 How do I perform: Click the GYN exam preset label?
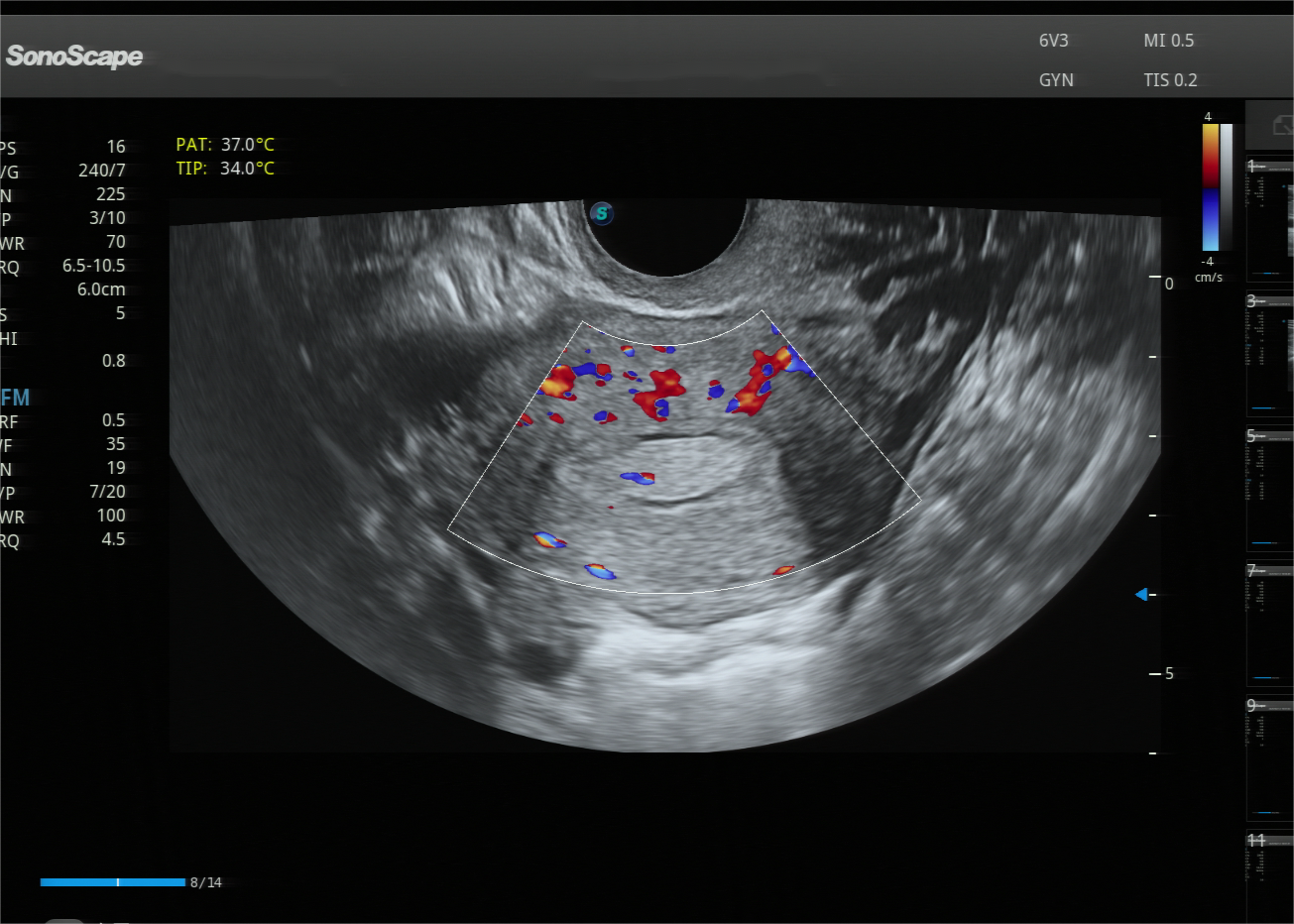1056,80
